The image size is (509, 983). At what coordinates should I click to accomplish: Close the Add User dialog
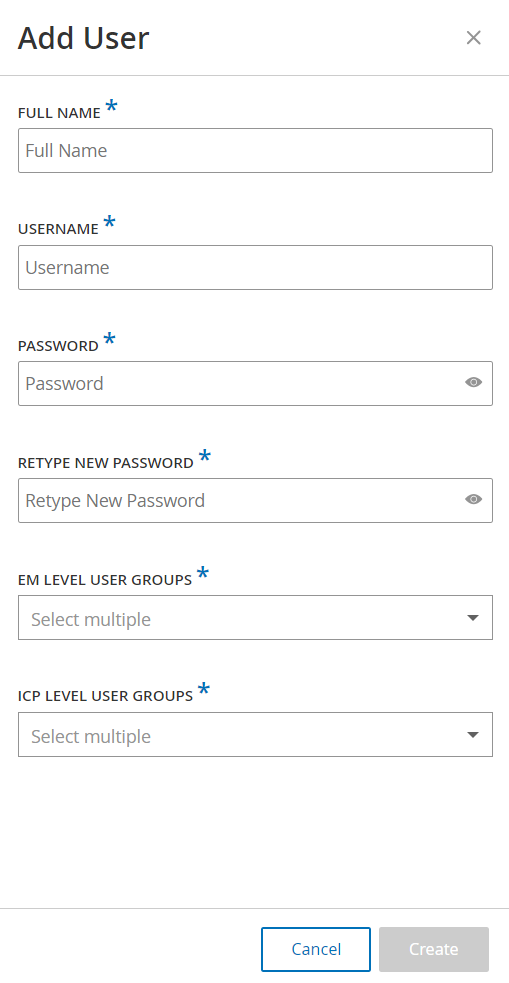pos(473,38)
